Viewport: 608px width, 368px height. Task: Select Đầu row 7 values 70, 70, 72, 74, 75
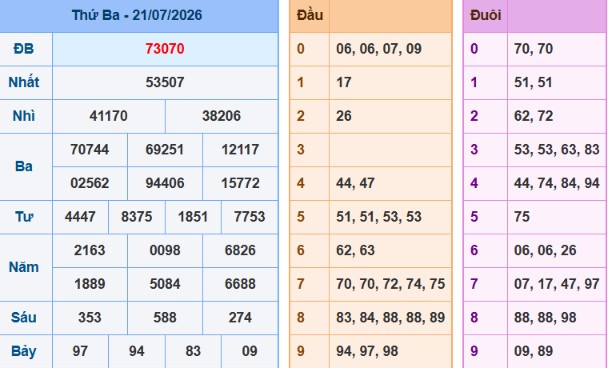pos(390,284)
